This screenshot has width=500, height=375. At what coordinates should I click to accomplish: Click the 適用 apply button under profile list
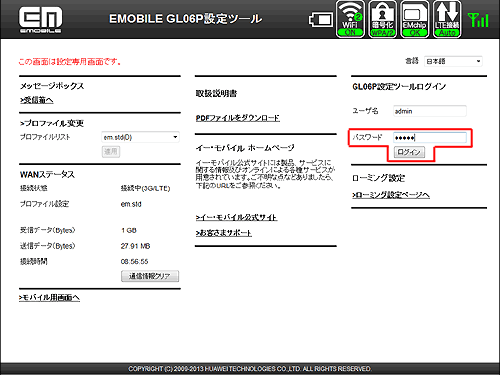(x=111, y=152)
